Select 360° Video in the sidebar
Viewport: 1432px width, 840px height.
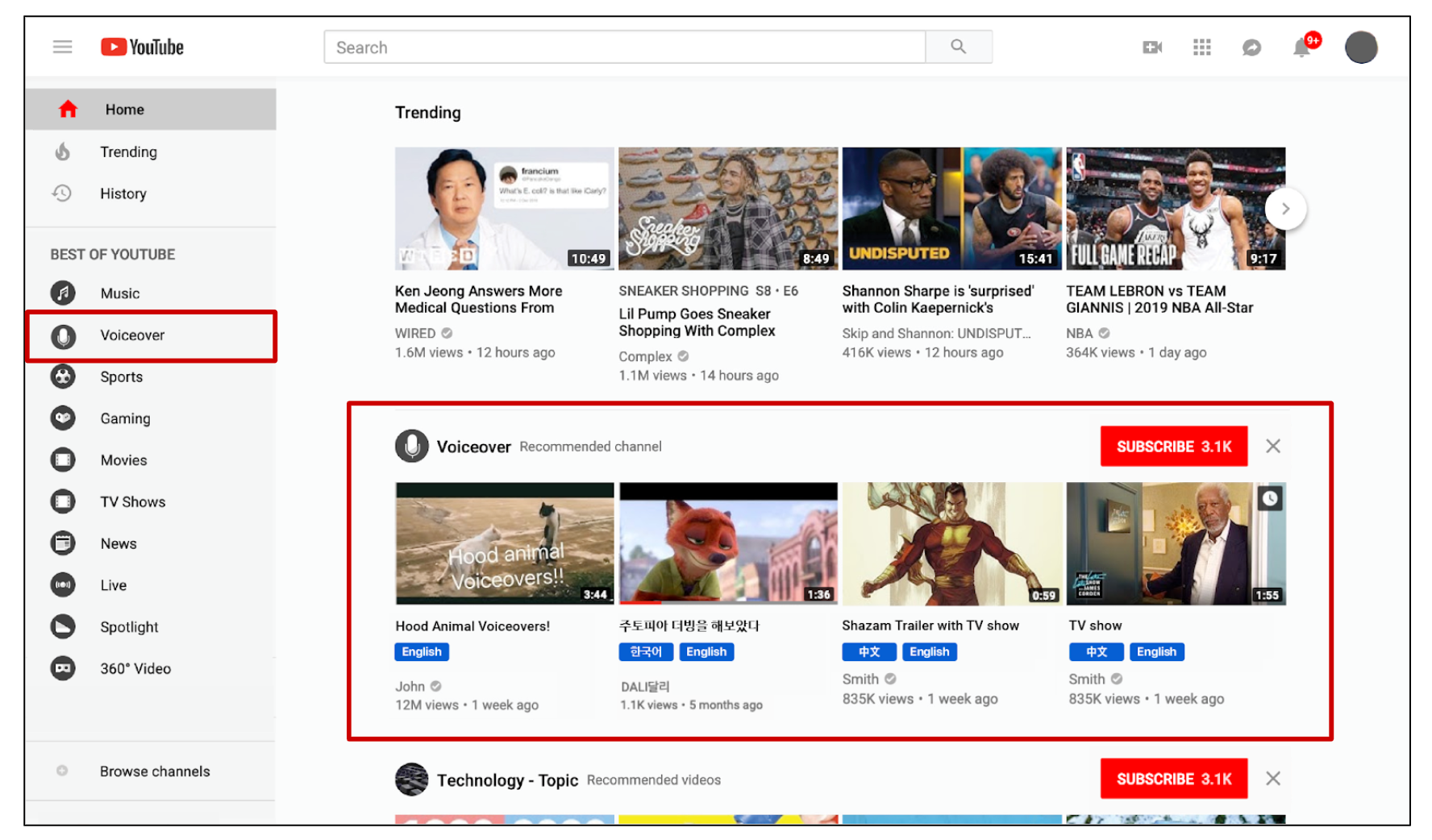(x=151, y=668)
